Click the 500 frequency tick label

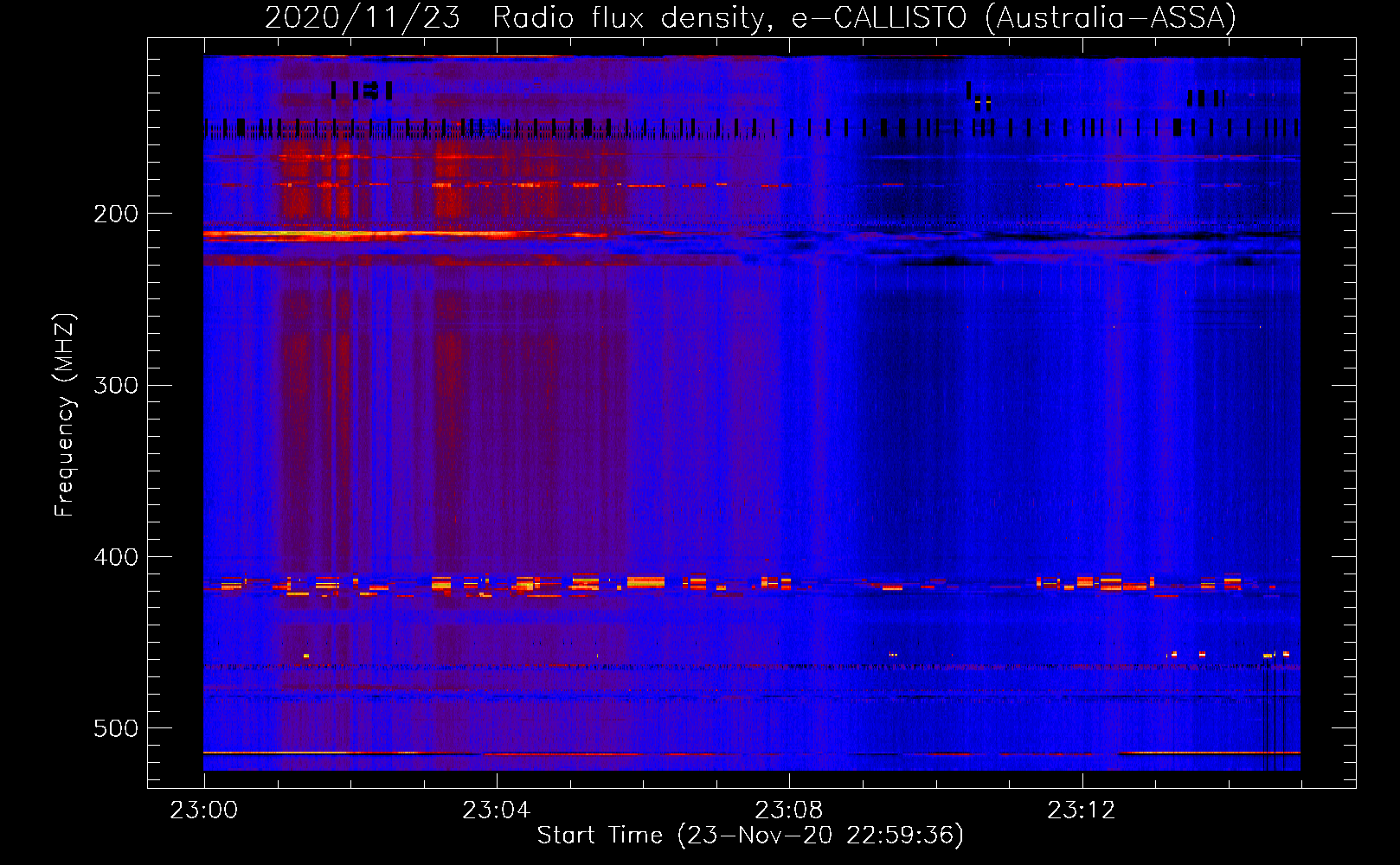tap(116, 728)
